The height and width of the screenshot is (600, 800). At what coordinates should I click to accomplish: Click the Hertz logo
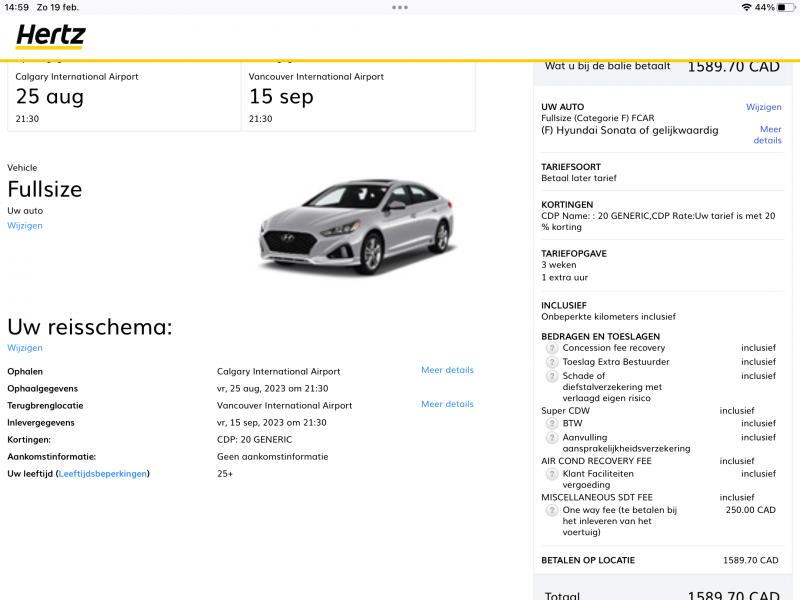(x=50, y=37)
